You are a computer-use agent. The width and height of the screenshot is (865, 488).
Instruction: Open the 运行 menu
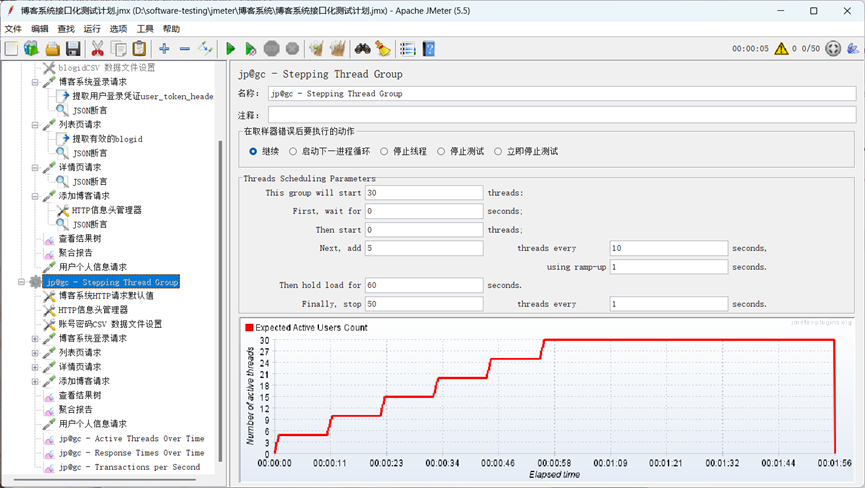click(92, 29)
